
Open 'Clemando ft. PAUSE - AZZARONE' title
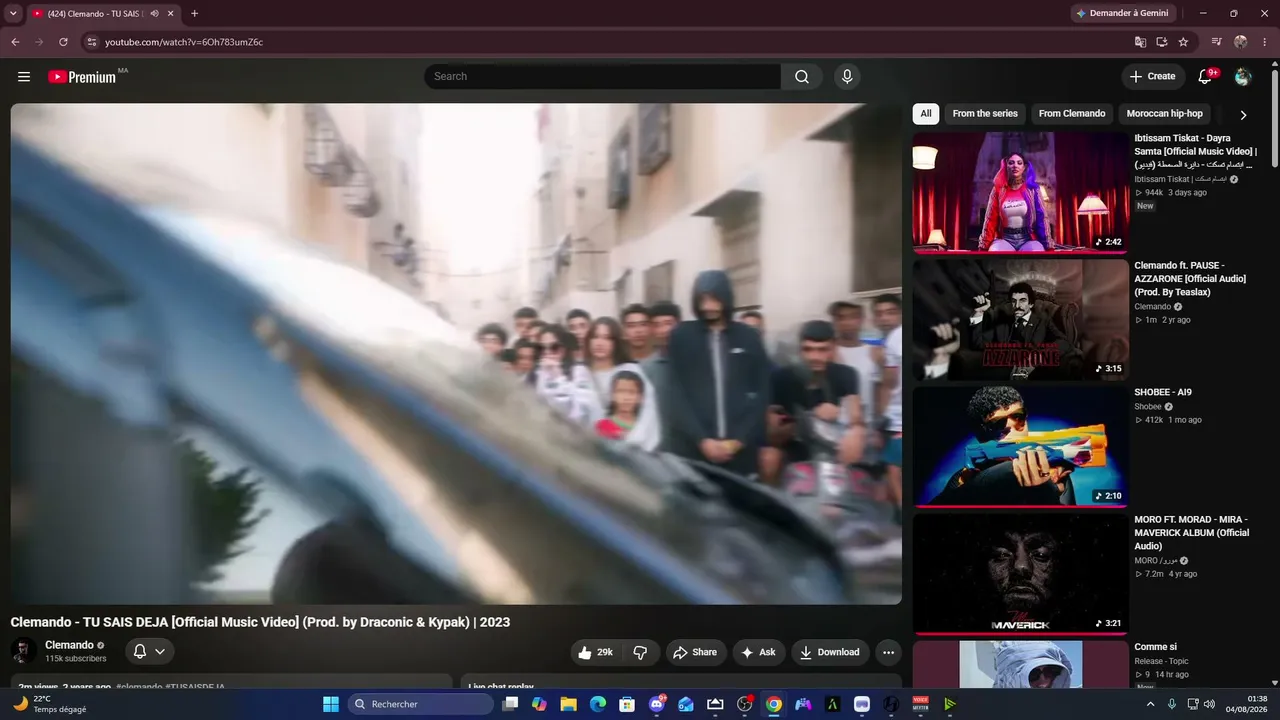[1190, 279]
